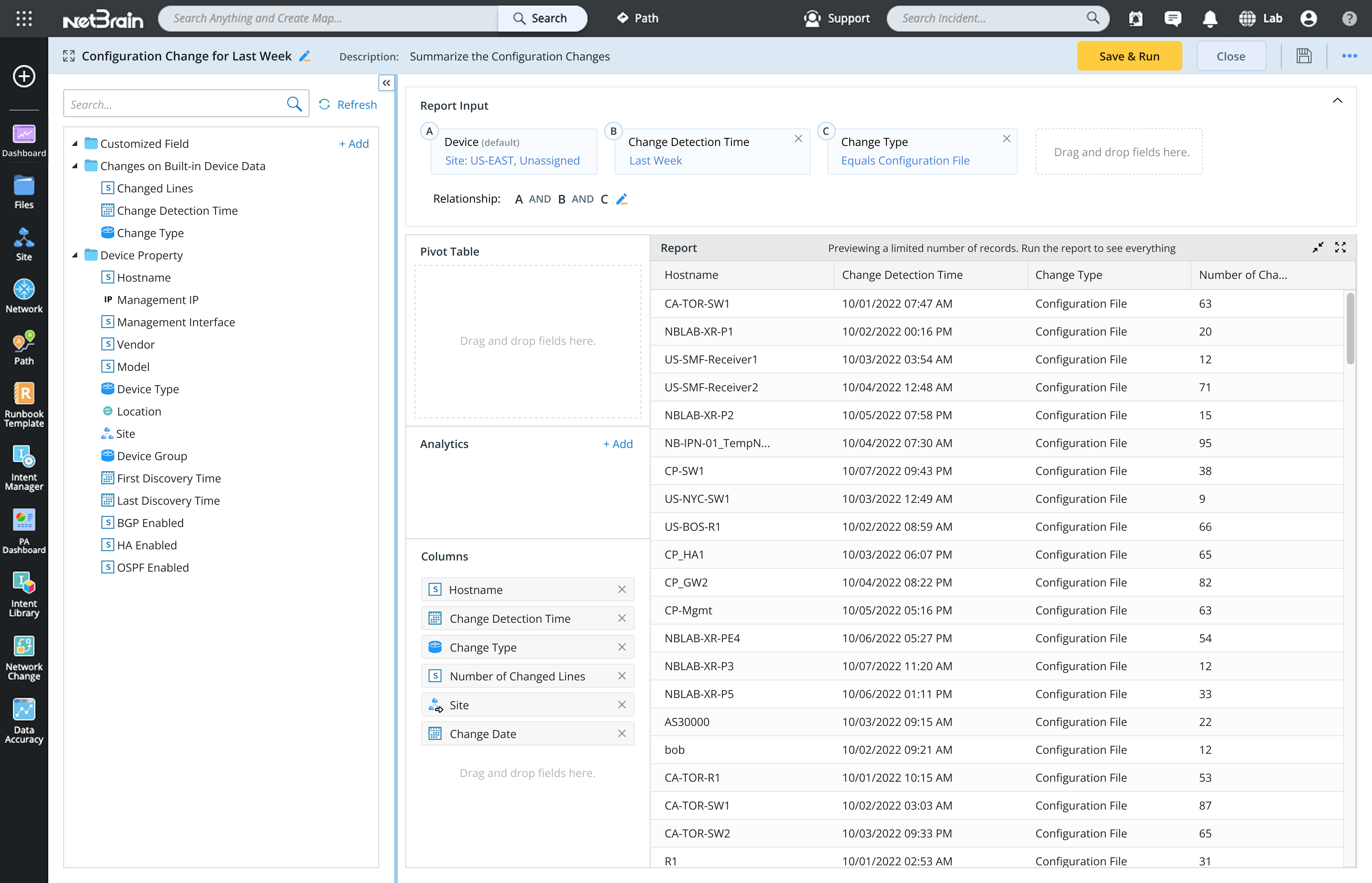Remove the Site column field
The height and width of the screenshot is (883, 1372).
point(622,705)
